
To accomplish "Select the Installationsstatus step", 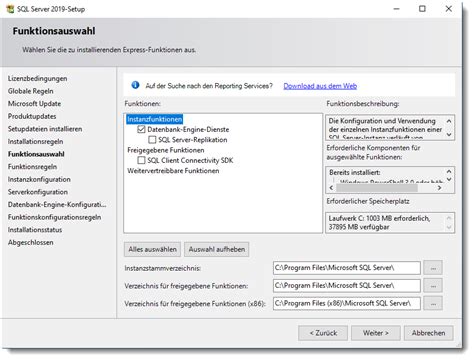I will (x=35, y=230).
